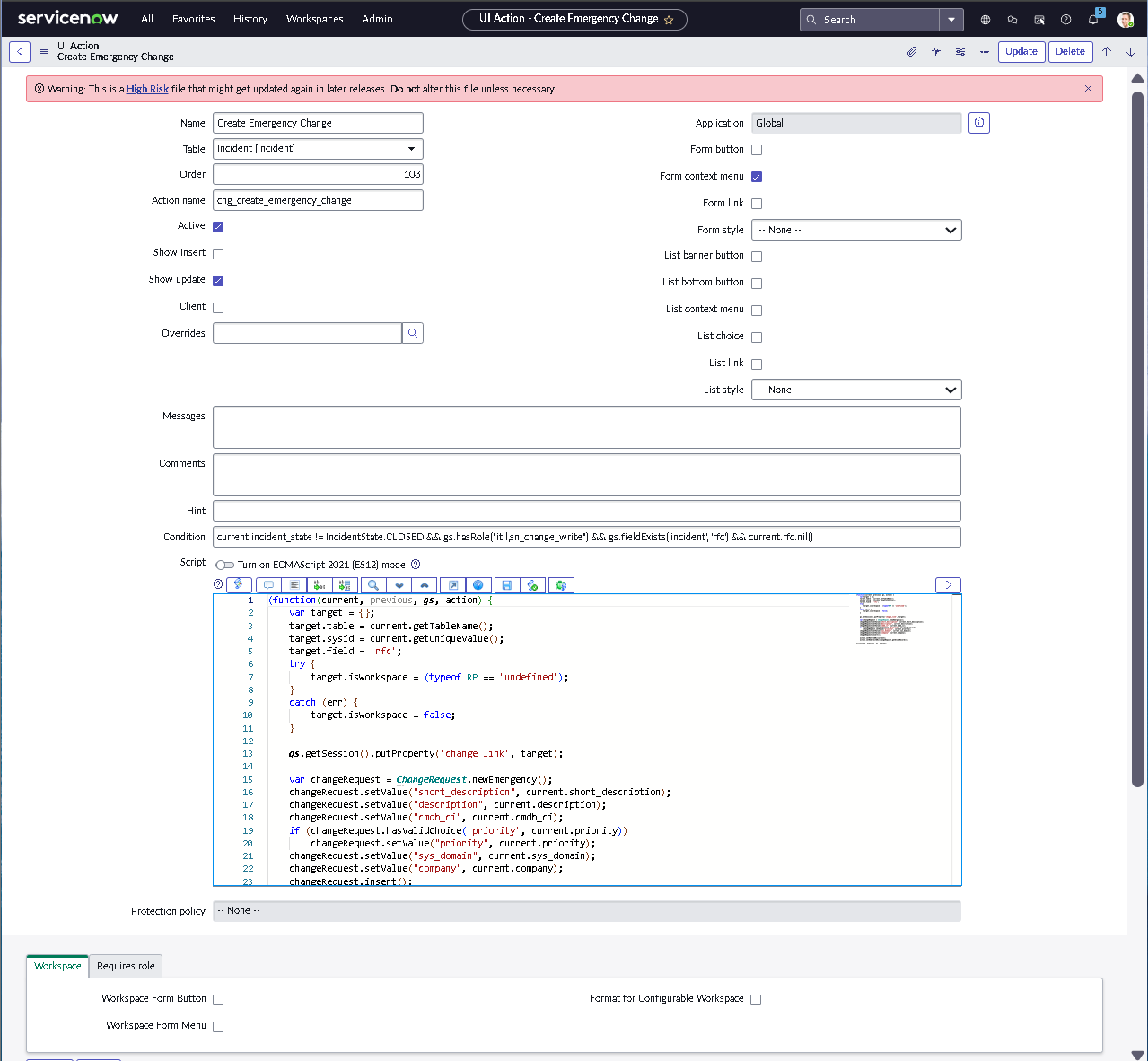Turn on ECMAScript 2021 (ES12) mode

pos(223,565)
